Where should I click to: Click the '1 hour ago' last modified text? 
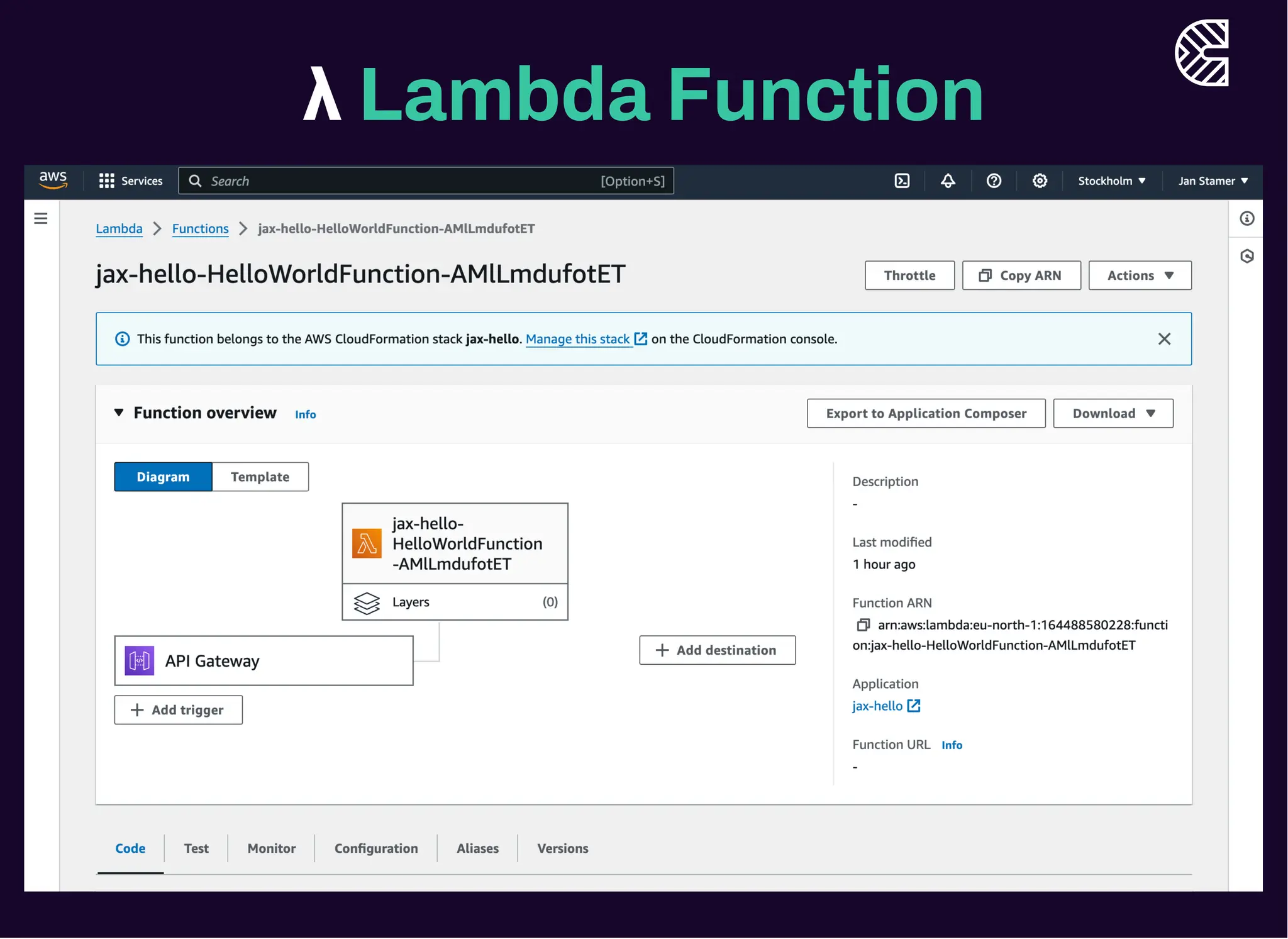tap(884, 564)
